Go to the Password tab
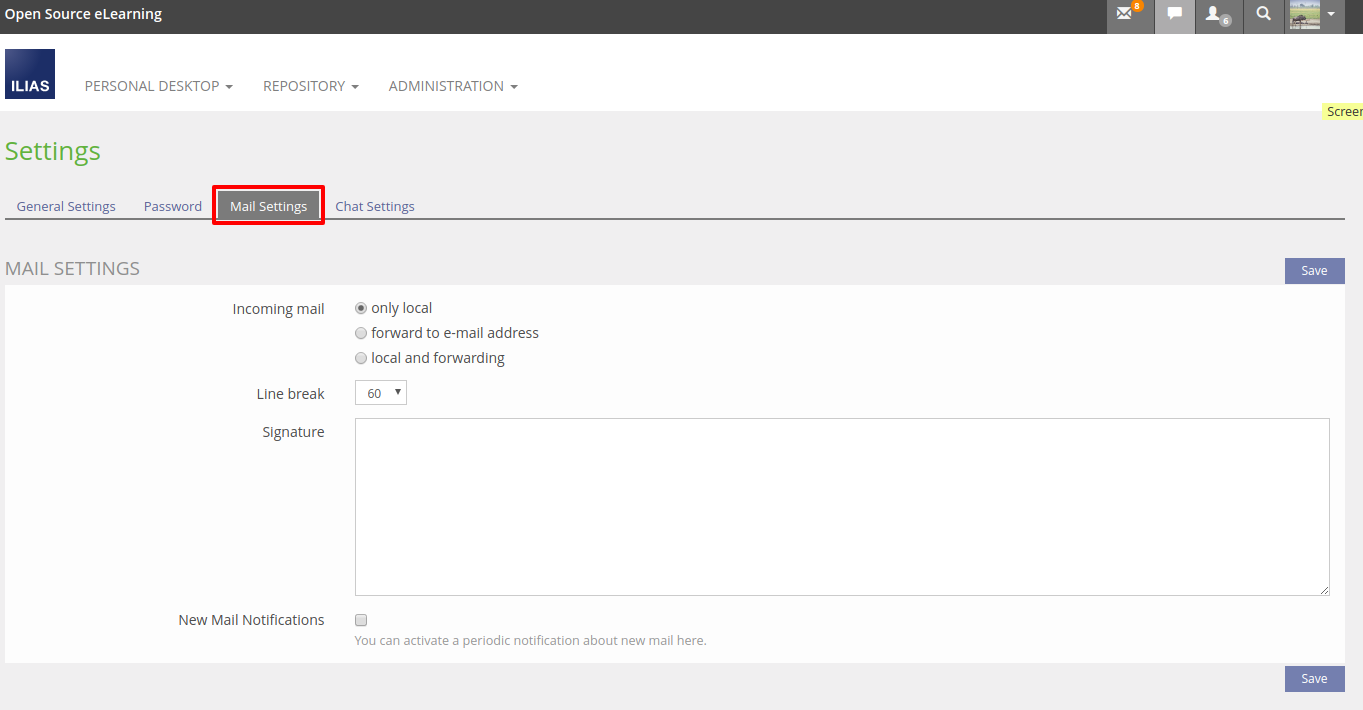The image size is (1363, 710). tap(173, 206)
